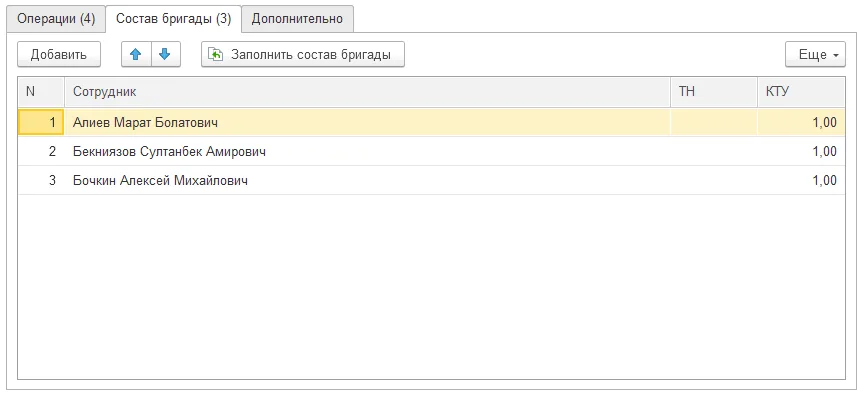Open the Дополнительно tab
Screen dimensions: 857x397
click(x=297, y=19)
